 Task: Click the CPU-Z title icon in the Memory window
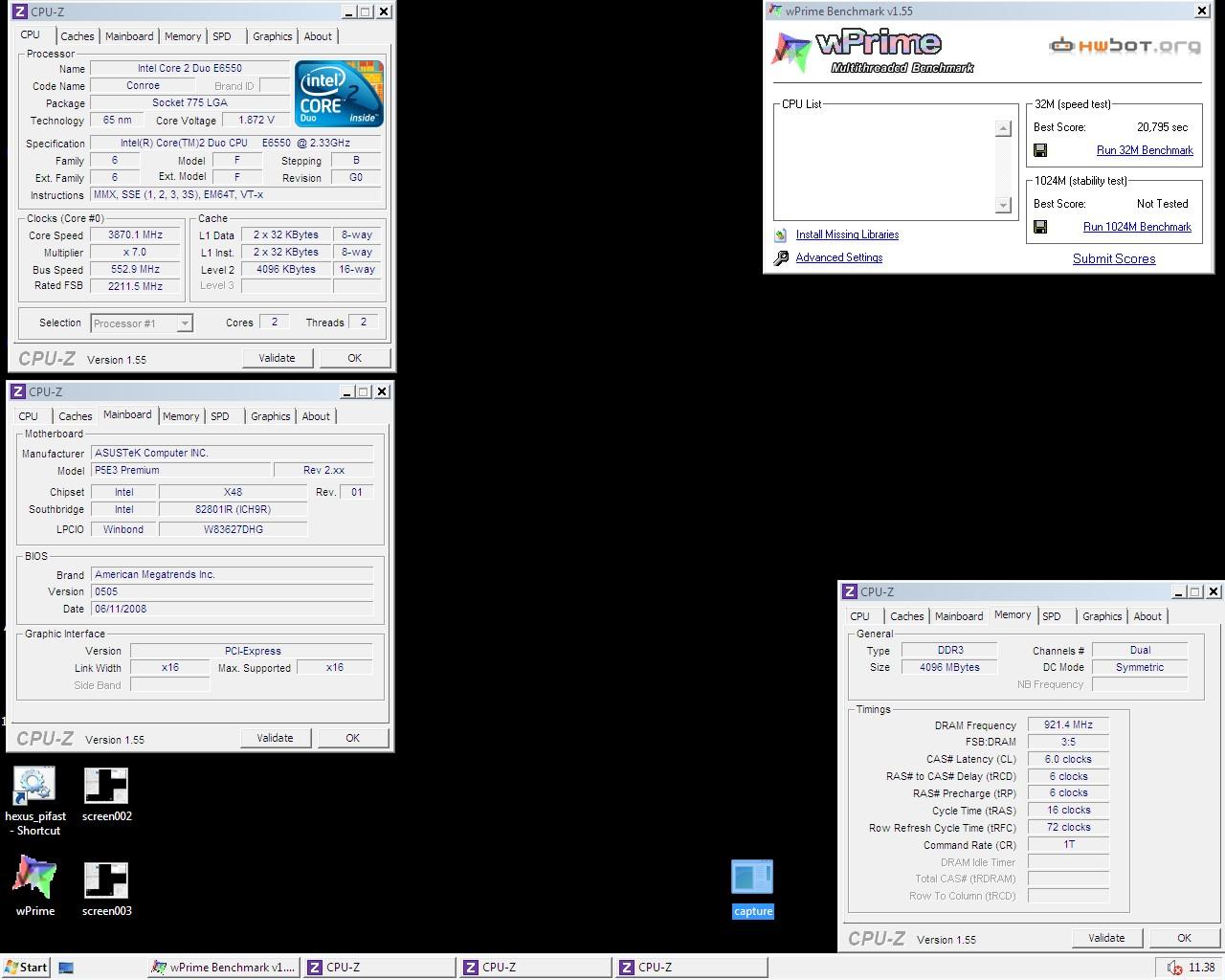pyautogui.click(x=849, y=591)
